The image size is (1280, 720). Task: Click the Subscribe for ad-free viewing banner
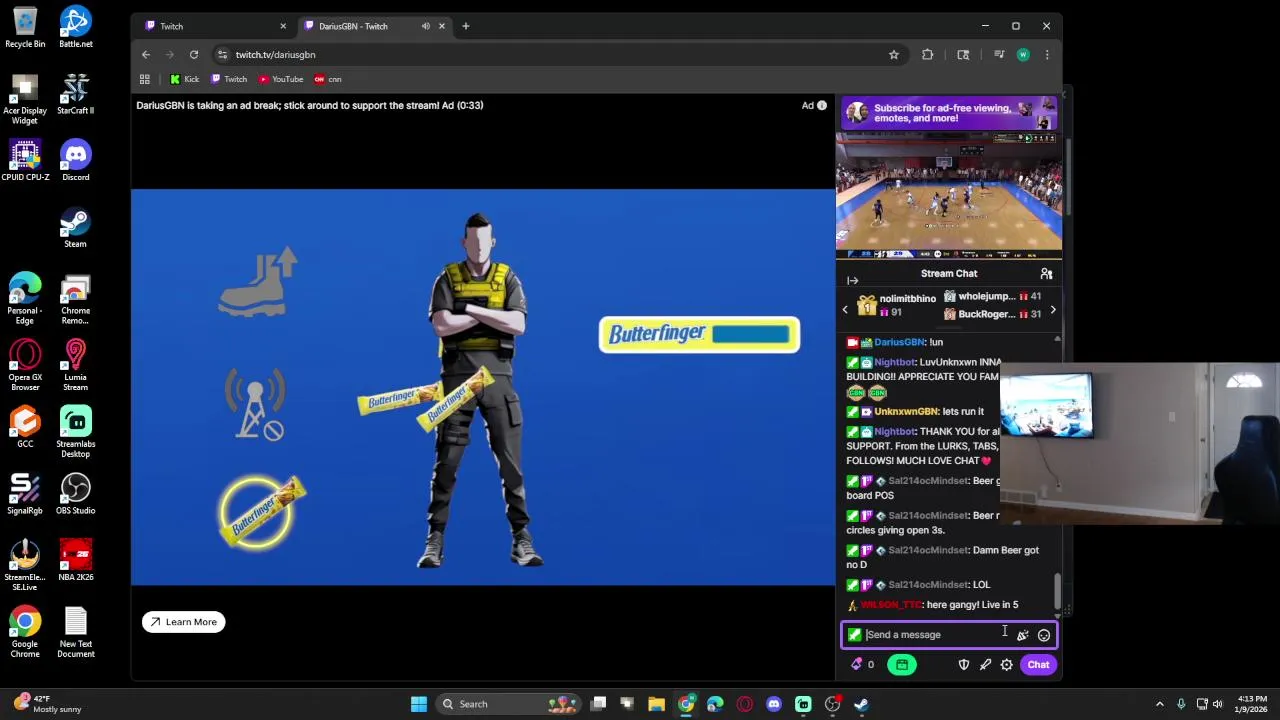948,113
